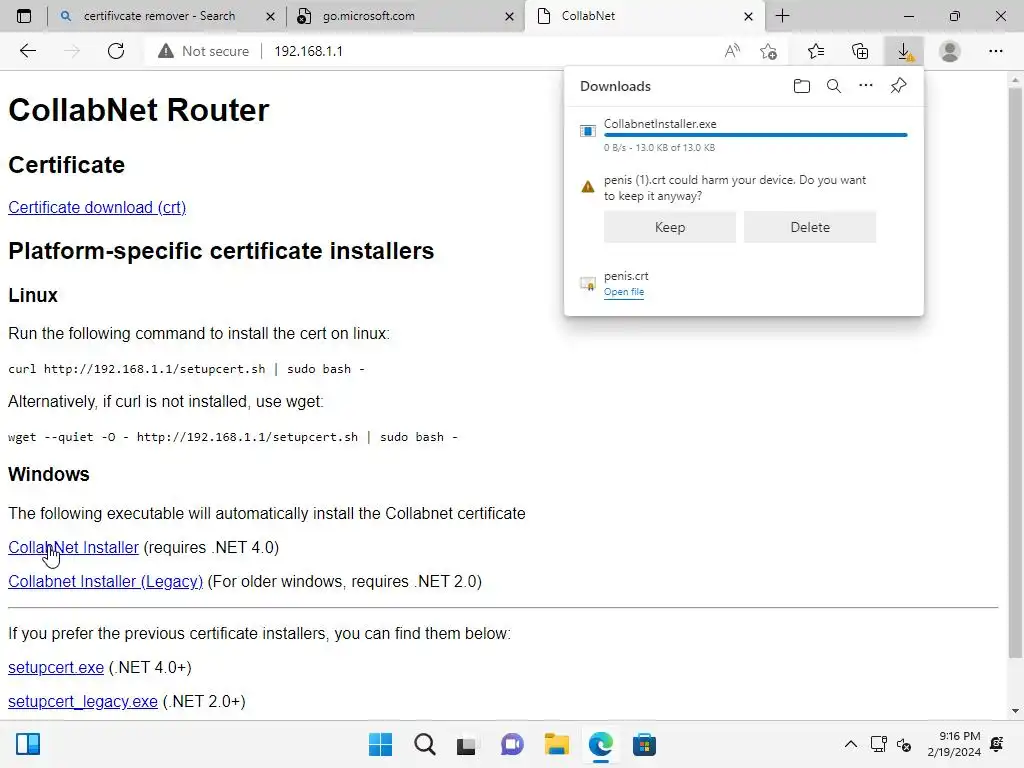Click the page vertical scrollbar thumb
Image resolution: width=1024 pixels, height=768 pixels.
coord(1015,372)
